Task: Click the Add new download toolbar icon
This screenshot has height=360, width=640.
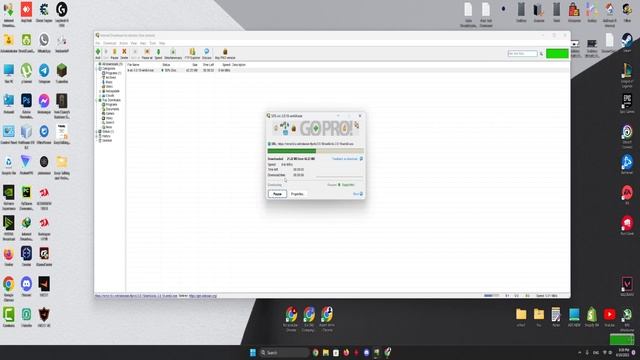Action: [x=98, y=53]
